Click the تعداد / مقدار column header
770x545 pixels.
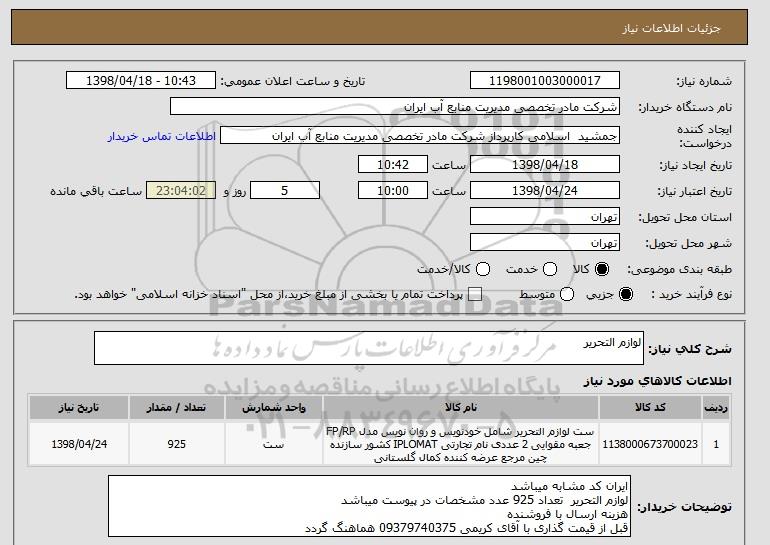[176, 407]
